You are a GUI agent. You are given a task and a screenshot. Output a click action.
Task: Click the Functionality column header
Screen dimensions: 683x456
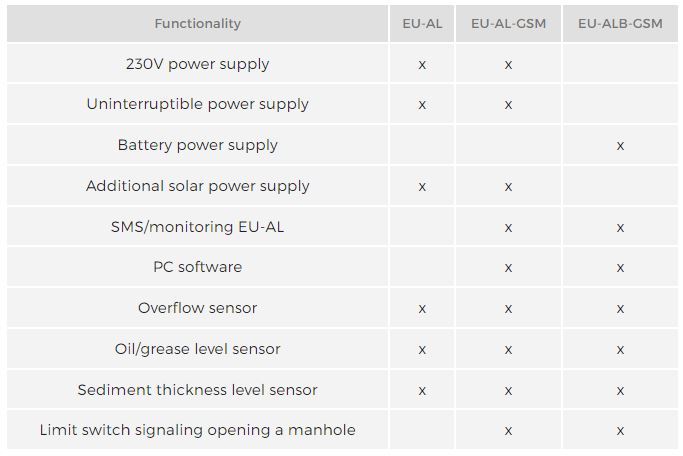click(x=198, y=23)
